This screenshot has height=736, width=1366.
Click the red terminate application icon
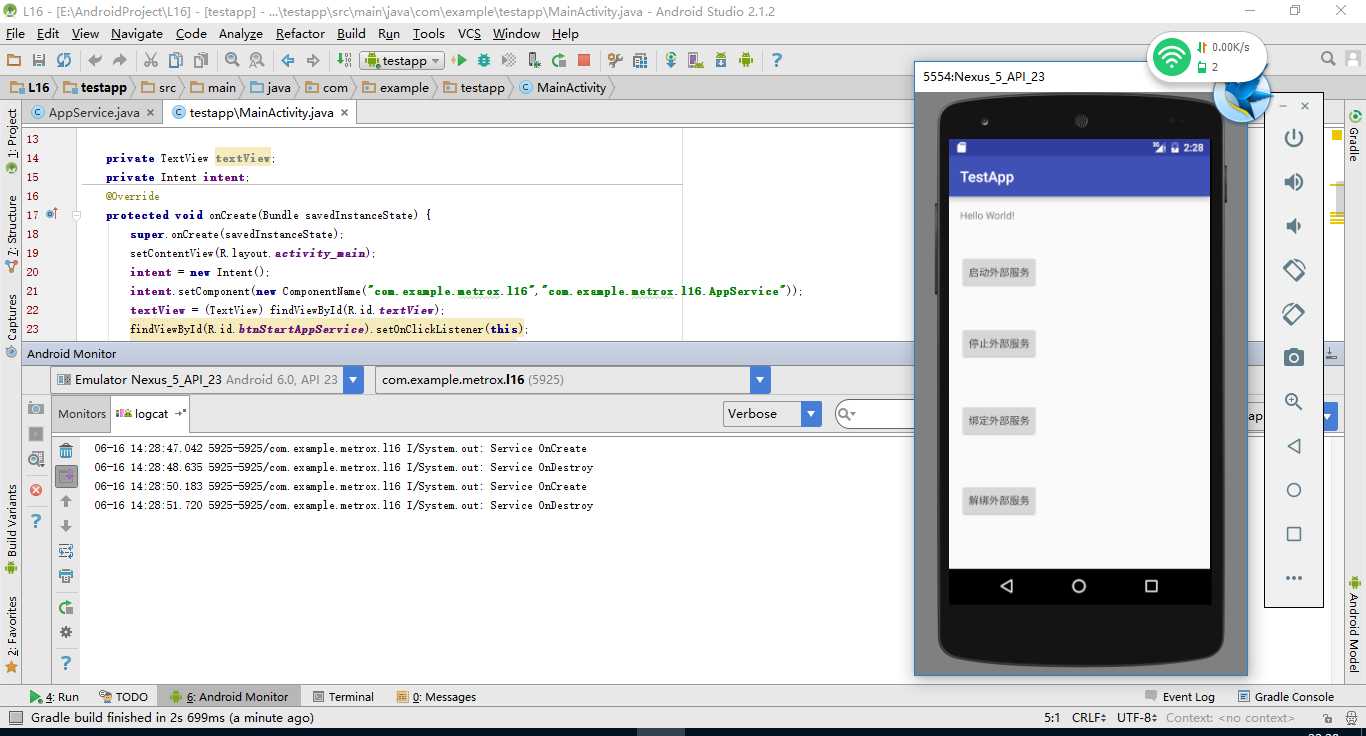(x=36, y=490)
